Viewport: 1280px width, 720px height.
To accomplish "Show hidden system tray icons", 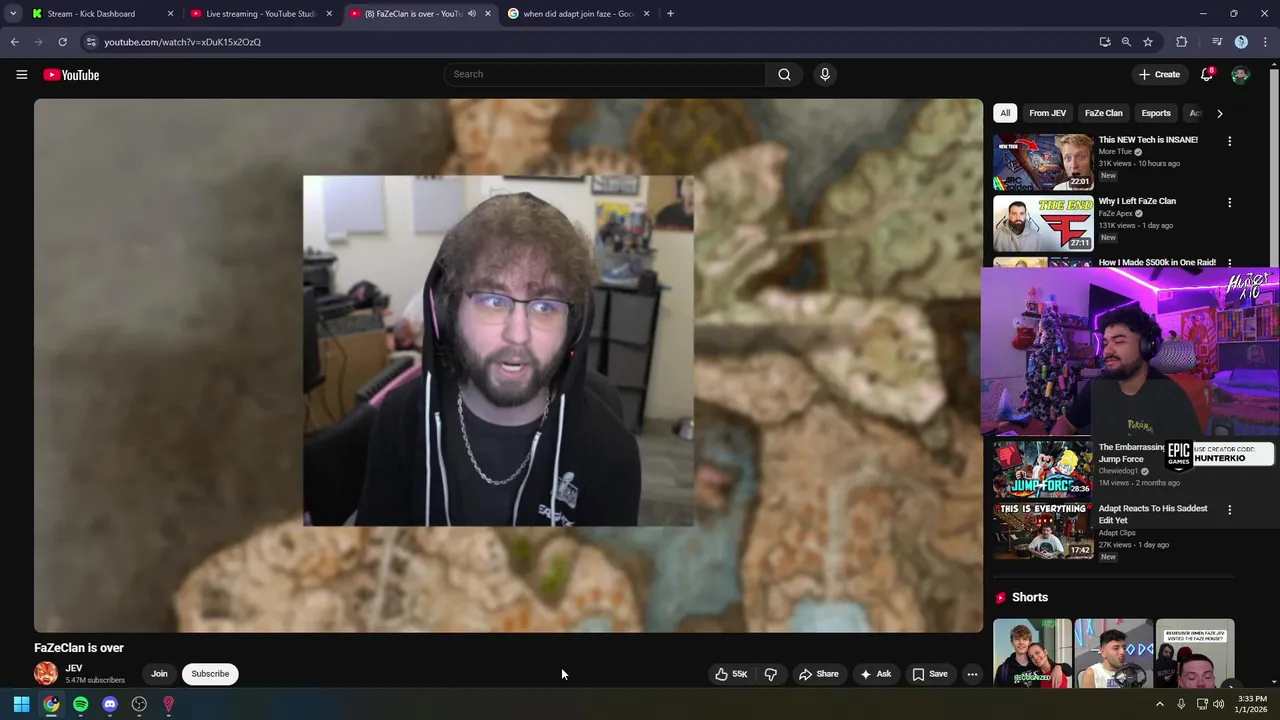I will tap(1159, 704).
